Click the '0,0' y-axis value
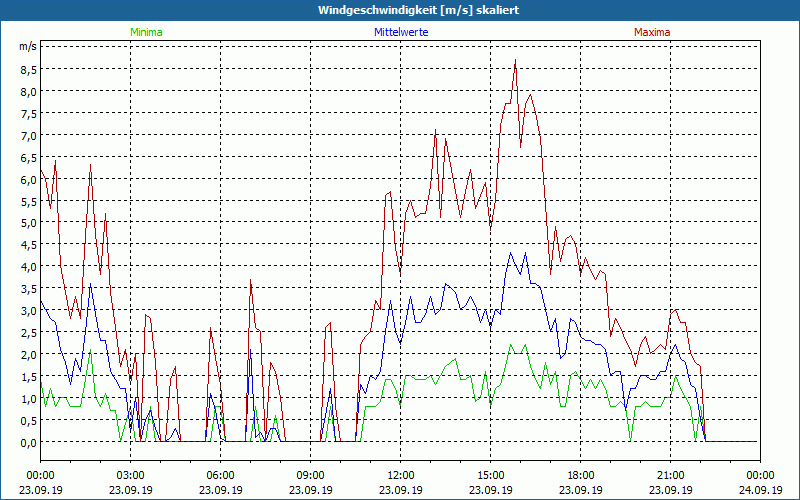 [28, 442]
